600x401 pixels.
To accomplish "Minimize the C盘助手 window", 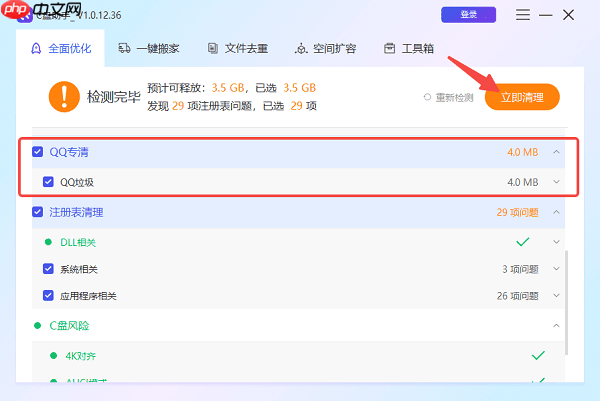I will point(546,15).
